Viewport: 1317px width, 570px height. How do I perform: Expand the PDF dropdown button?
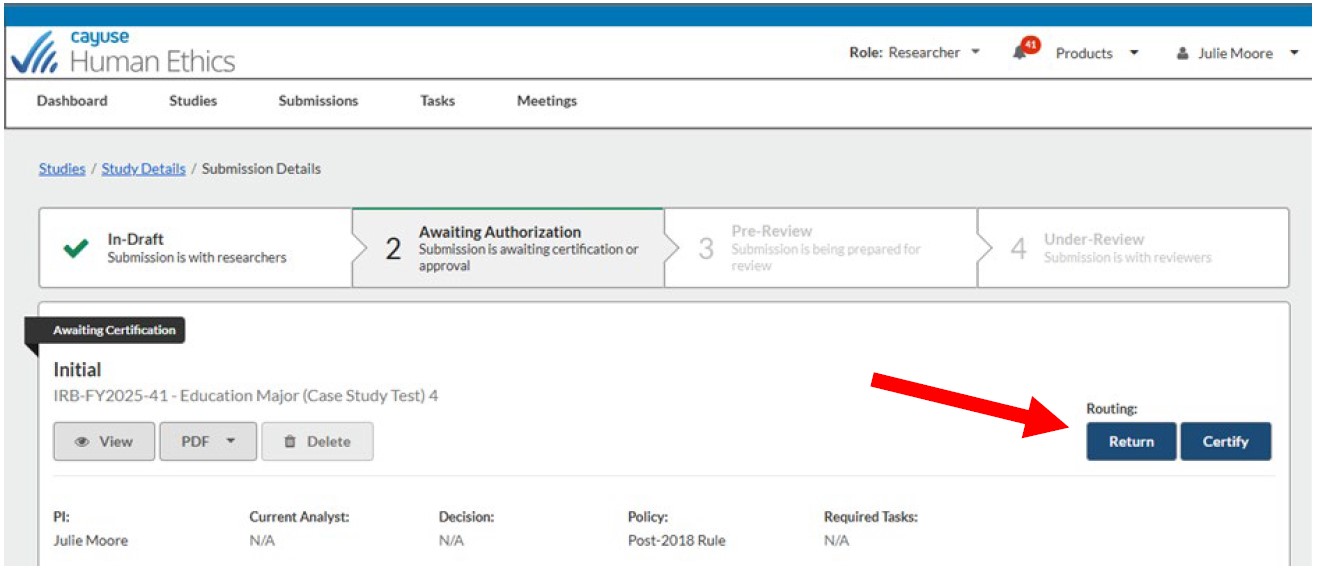(x=208, y=441)
